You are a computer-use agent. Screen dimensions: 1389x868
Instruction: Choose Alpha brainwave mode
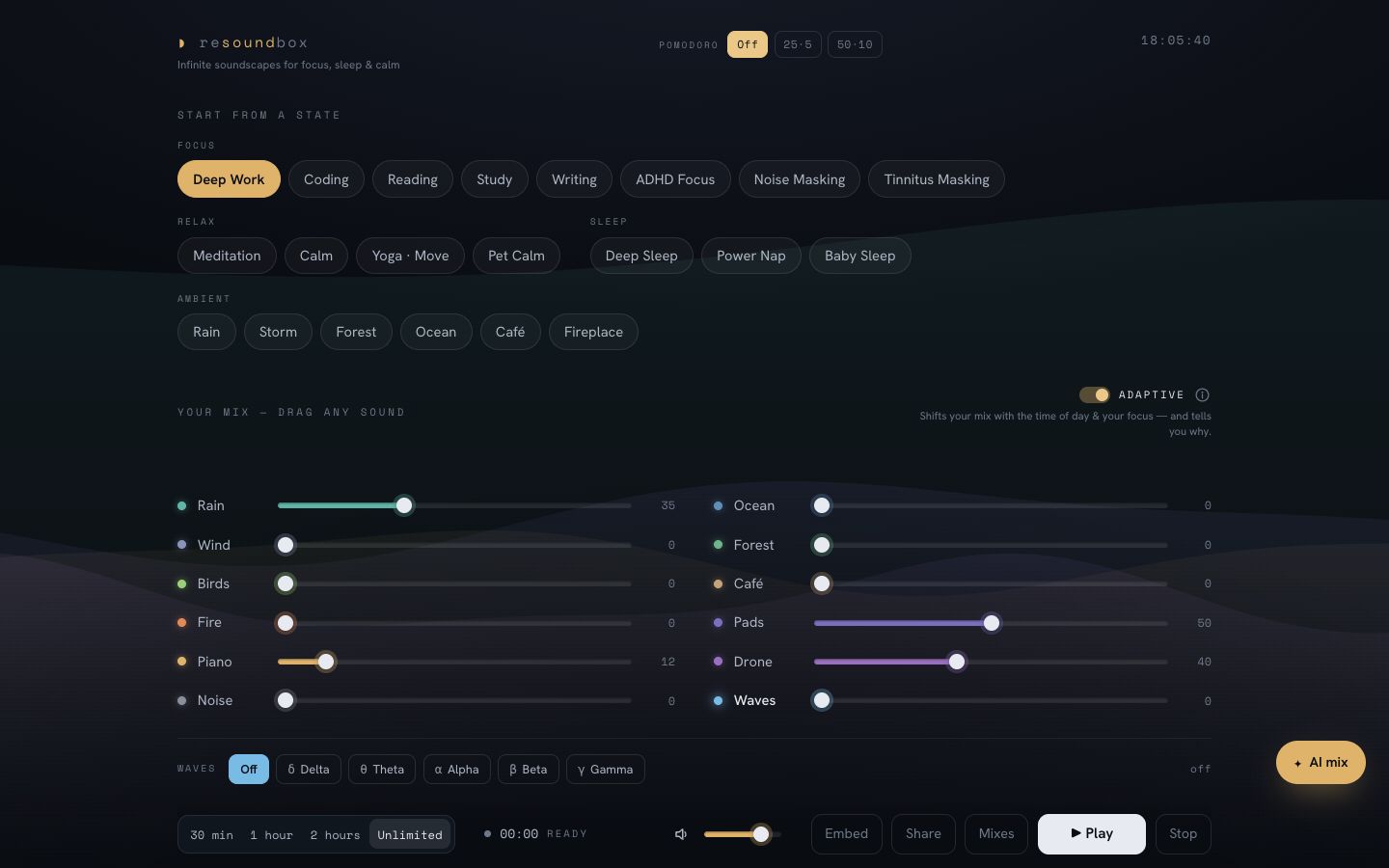click(457, 769)
